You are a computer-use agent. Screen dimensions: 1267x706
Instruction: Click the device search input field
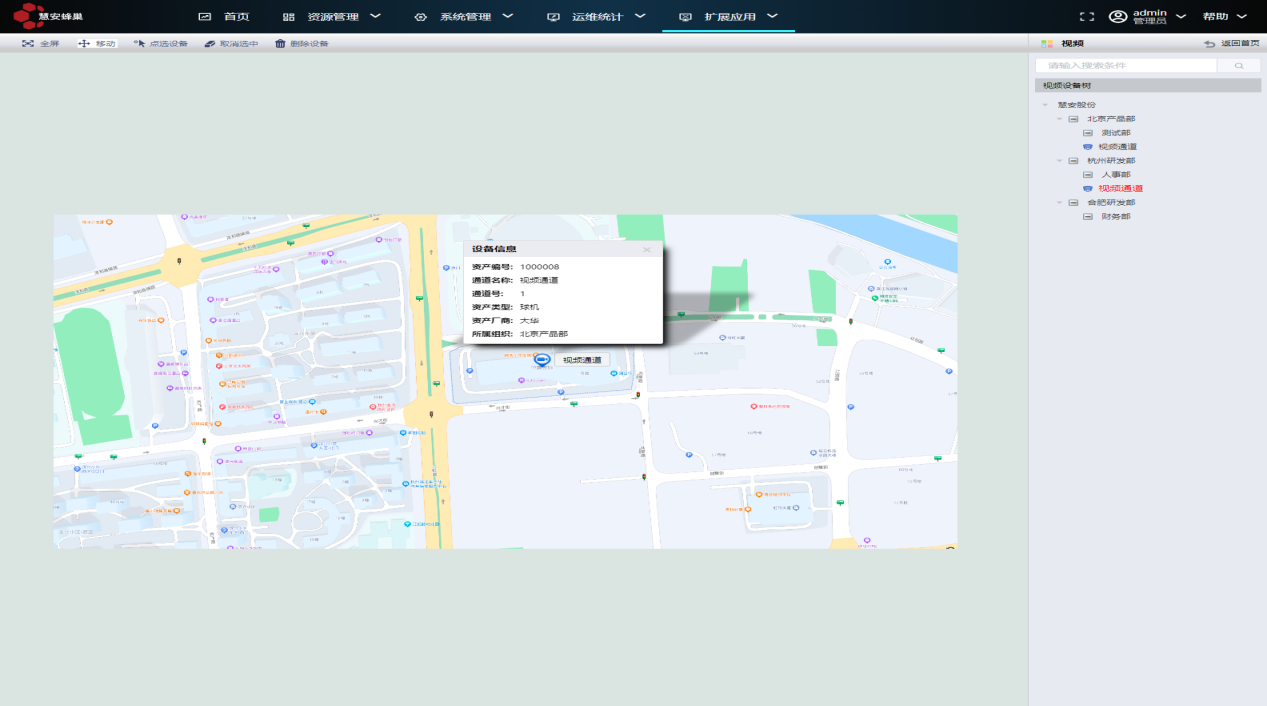(1126, 65)
